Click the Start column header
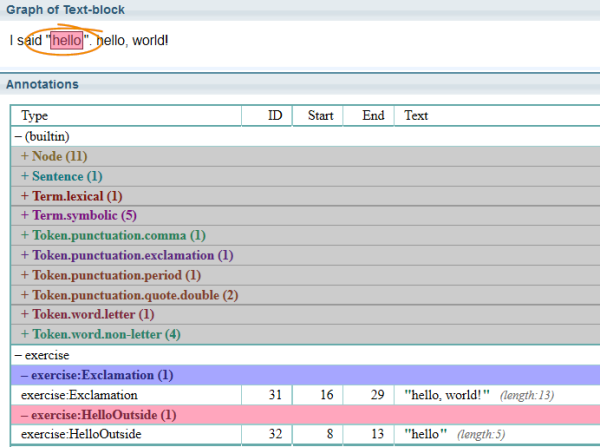Screen dimensions: 600x447 tap(319, 116)
